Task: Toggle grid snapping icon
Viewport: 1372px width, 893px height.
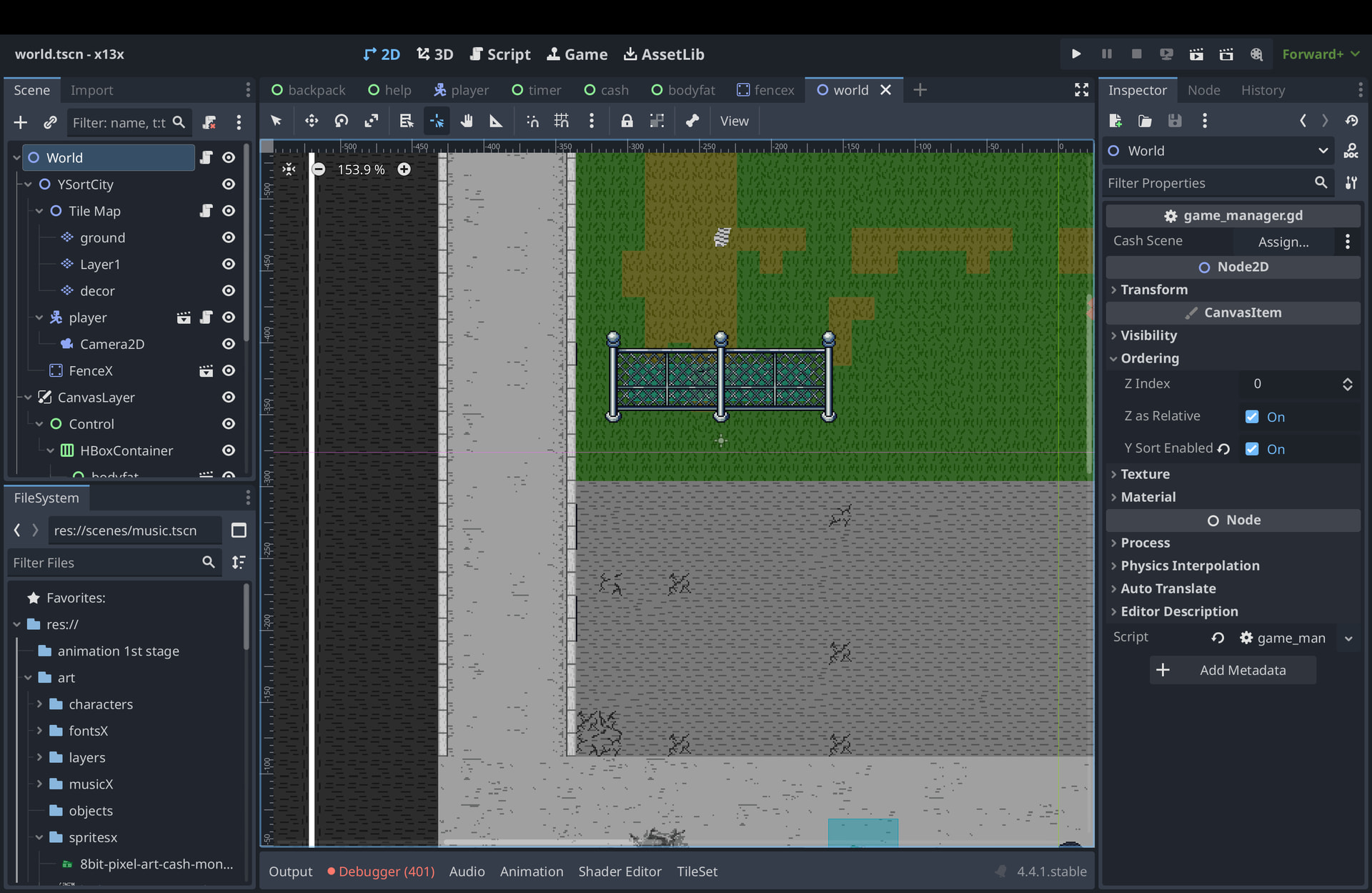Action: coord(562,121)
